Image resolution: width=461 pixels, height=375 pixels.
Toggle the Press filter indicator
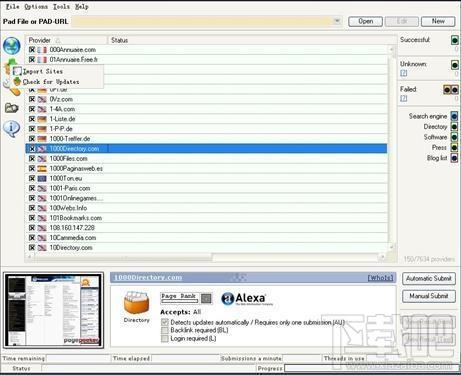454,147
